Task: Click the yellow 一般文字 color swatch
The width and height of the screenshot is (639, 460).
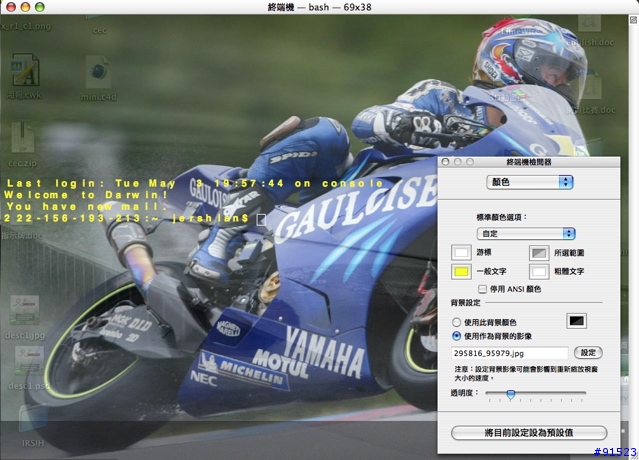Action: pyautogui.click(x=461, y=271)
